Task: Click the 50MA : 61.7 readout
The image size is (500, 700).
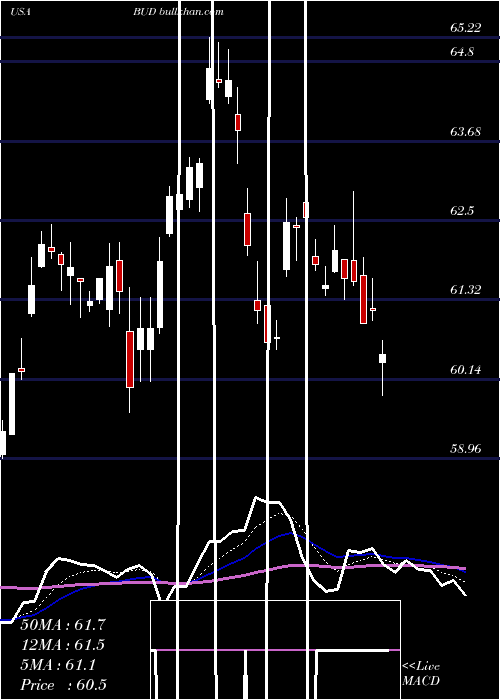Action: pos(62,625)
